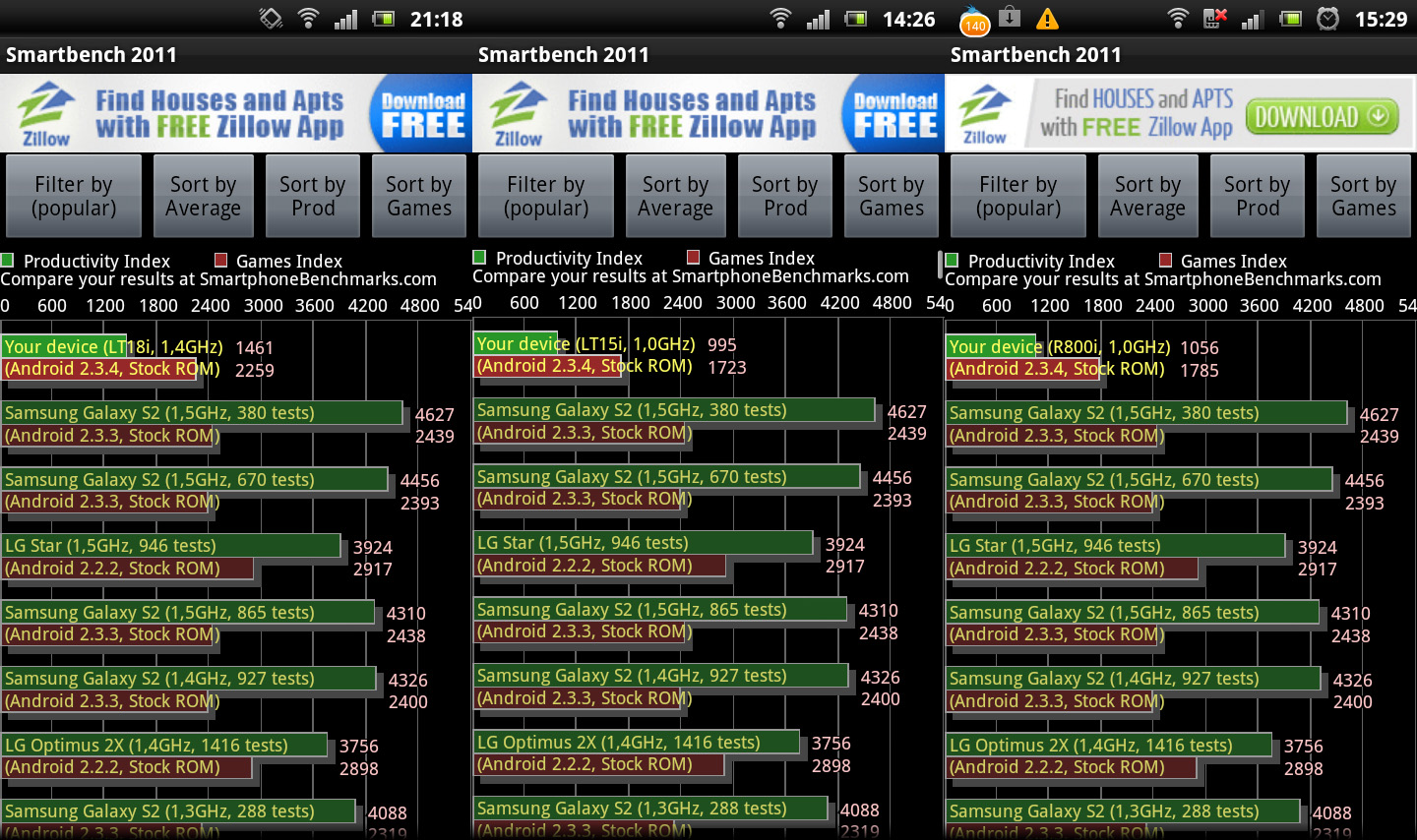Tap Download FREE badge in the 21:18 screen ad
The image size is (1417, 840).
[422, 114]
